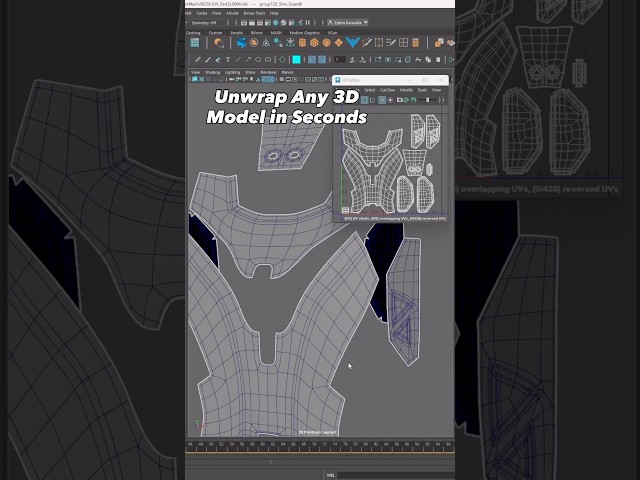Screen dimensions: 640x480
Task: Click the crosshair target icon in pencil toolbar
Action: coord(282,60)
